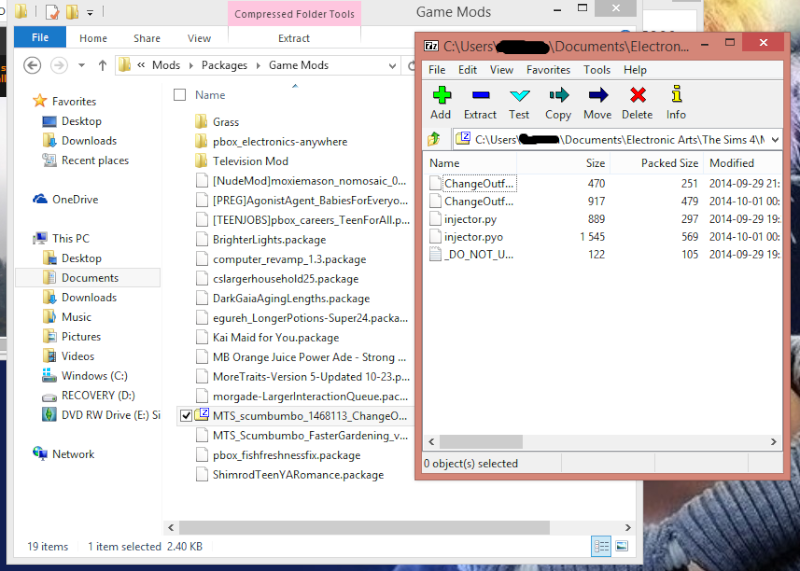800x571 pixels.
Task: Select the pbox_electronics-anywhere folder
Action: [280, 141]
